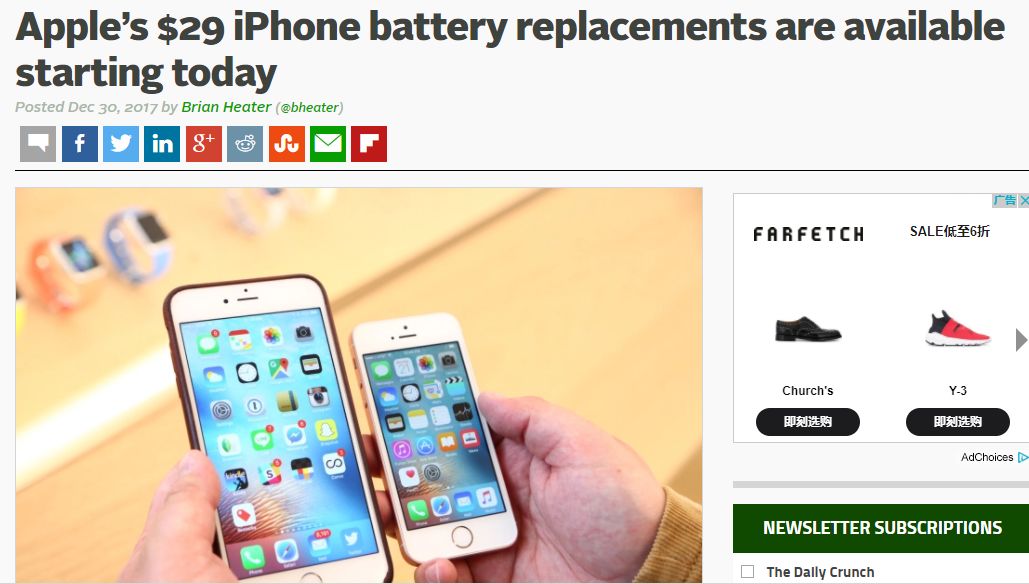Click the black Church's shoe image
Viewport: 1029px width, 584px height.
(x=808, y=329)
